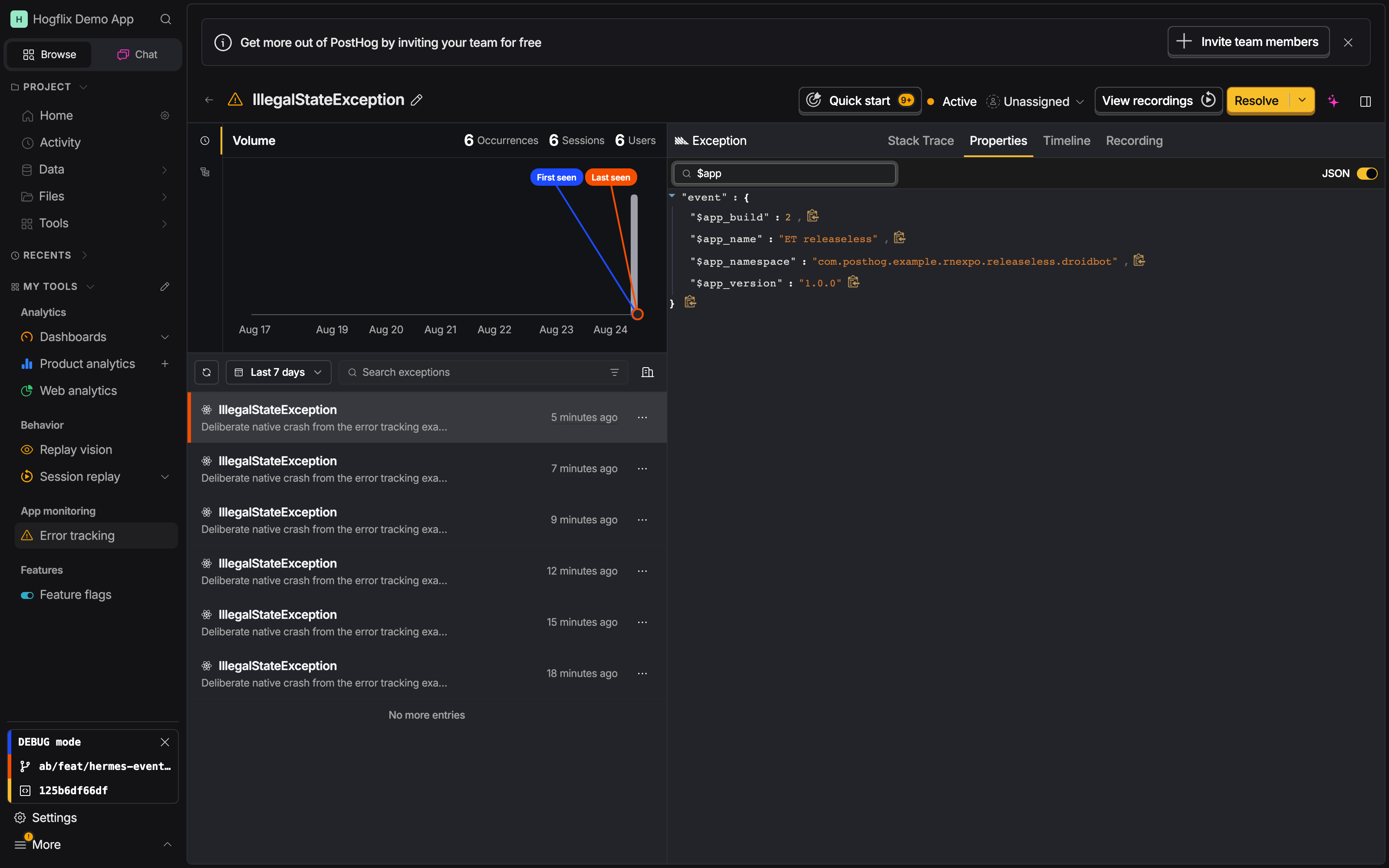The width and height of the screenshot is (1389, 868).
Task: Open filter options in Search exceptions
Action: coord(614,372)
